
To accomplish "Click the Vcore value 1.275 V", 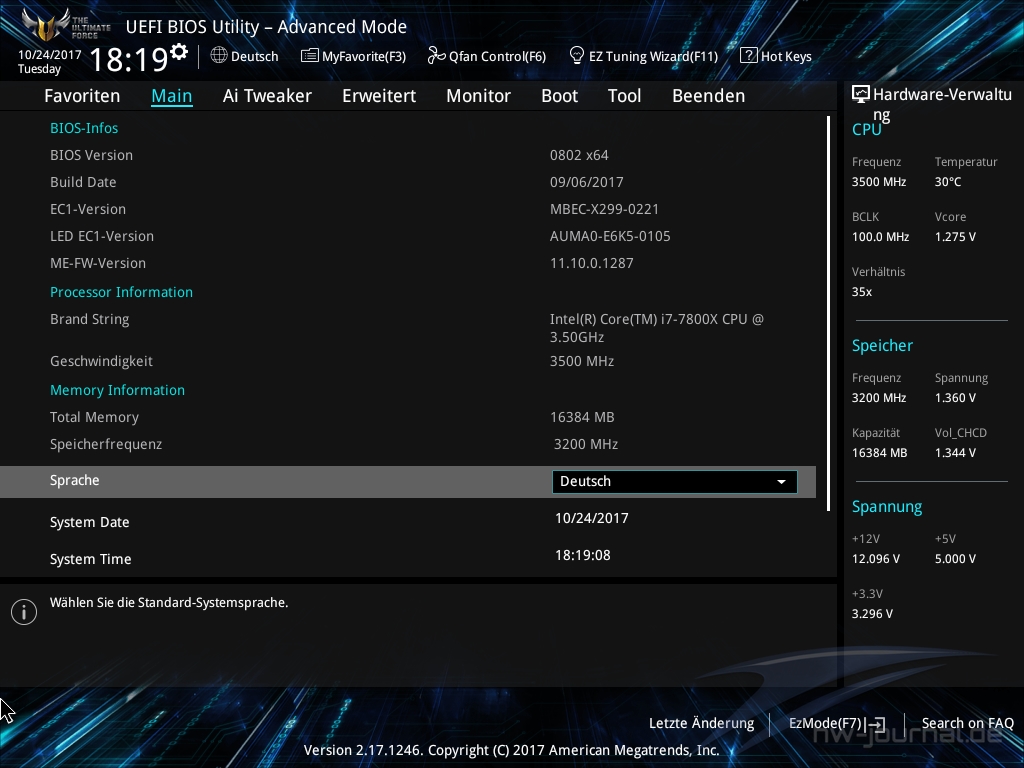I will (955, 237).
